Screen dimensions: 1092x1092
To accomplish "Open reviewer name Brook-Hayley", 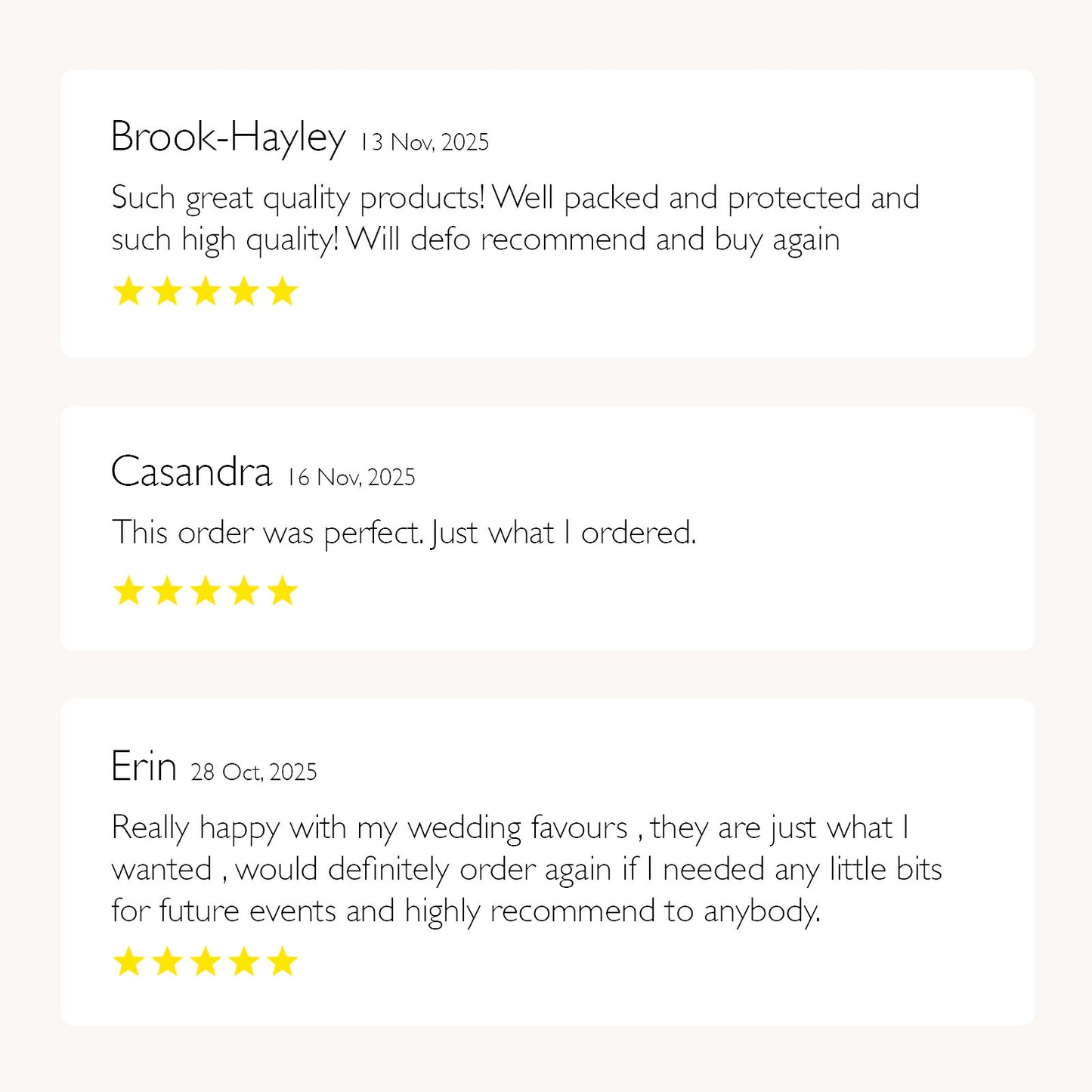I will click(227, 138).
